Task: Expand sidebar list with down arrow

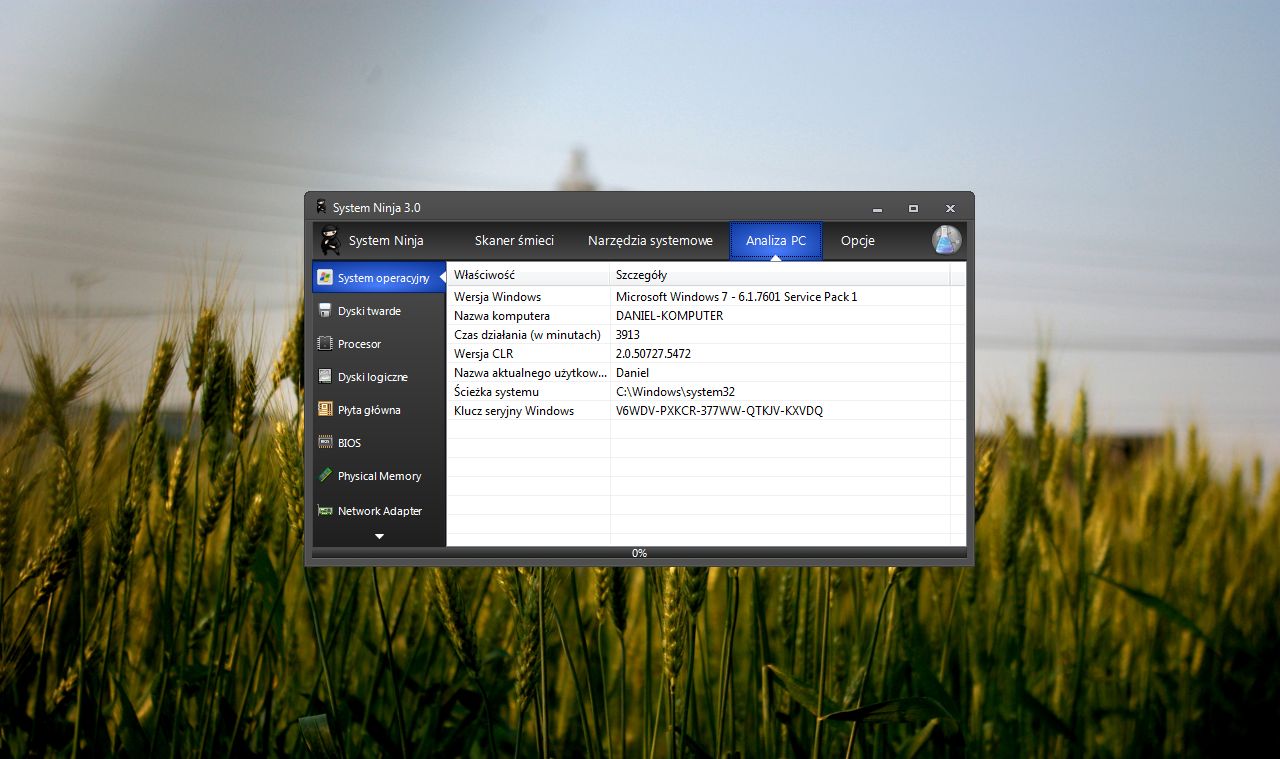Action: pos(379,537)
